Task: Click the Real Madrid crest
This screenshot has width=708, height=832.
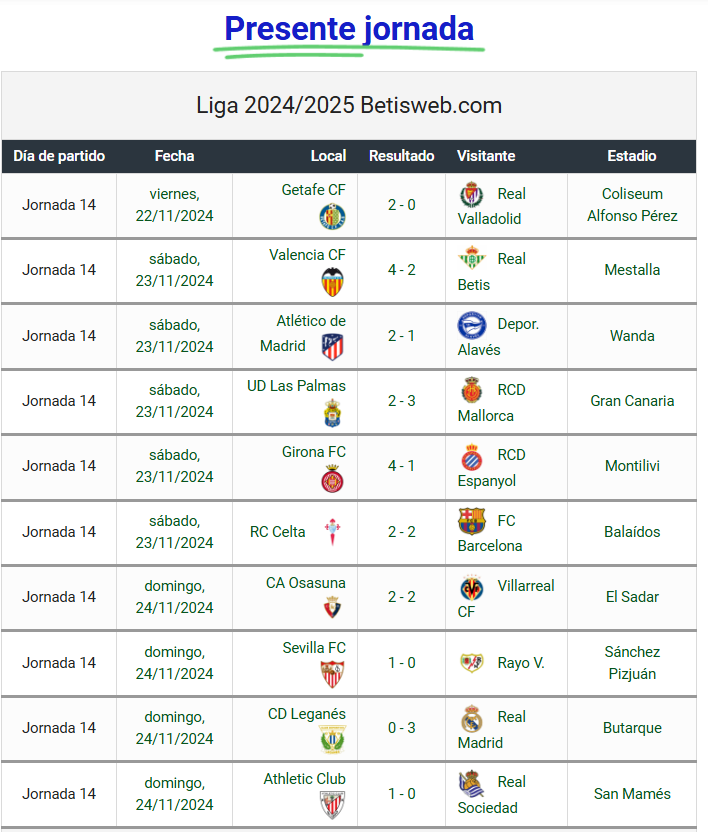Action: (472, 718)
